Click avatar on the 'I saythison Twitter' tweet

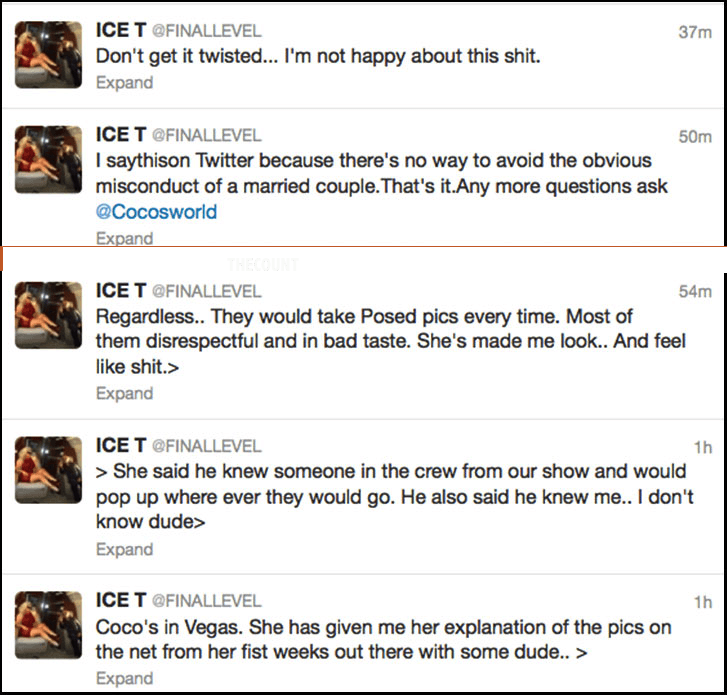49,159
